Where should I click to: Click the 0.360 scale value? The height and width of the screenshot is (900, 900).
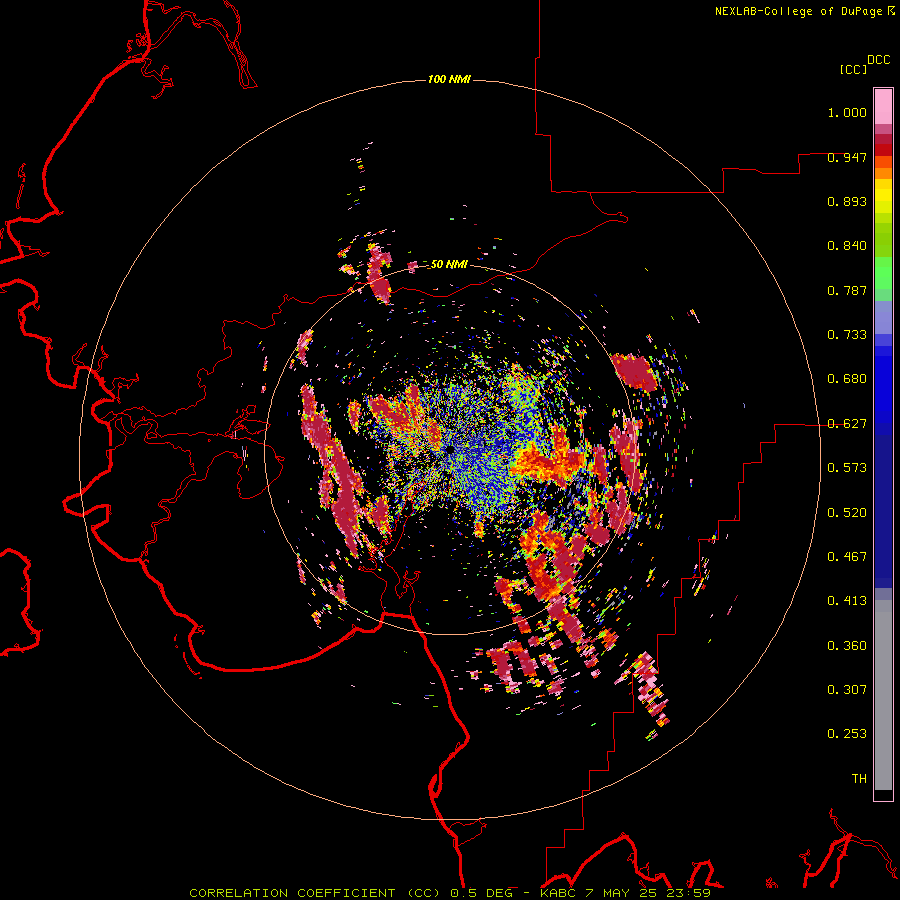[847, 646]
